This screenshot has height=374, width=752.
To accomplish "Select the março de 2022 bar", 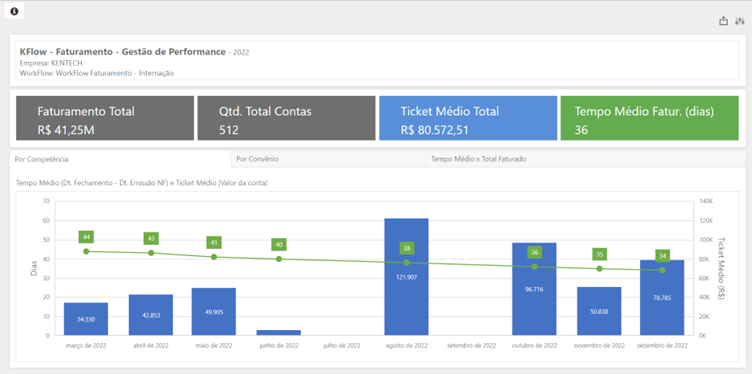I will point(86,319).
